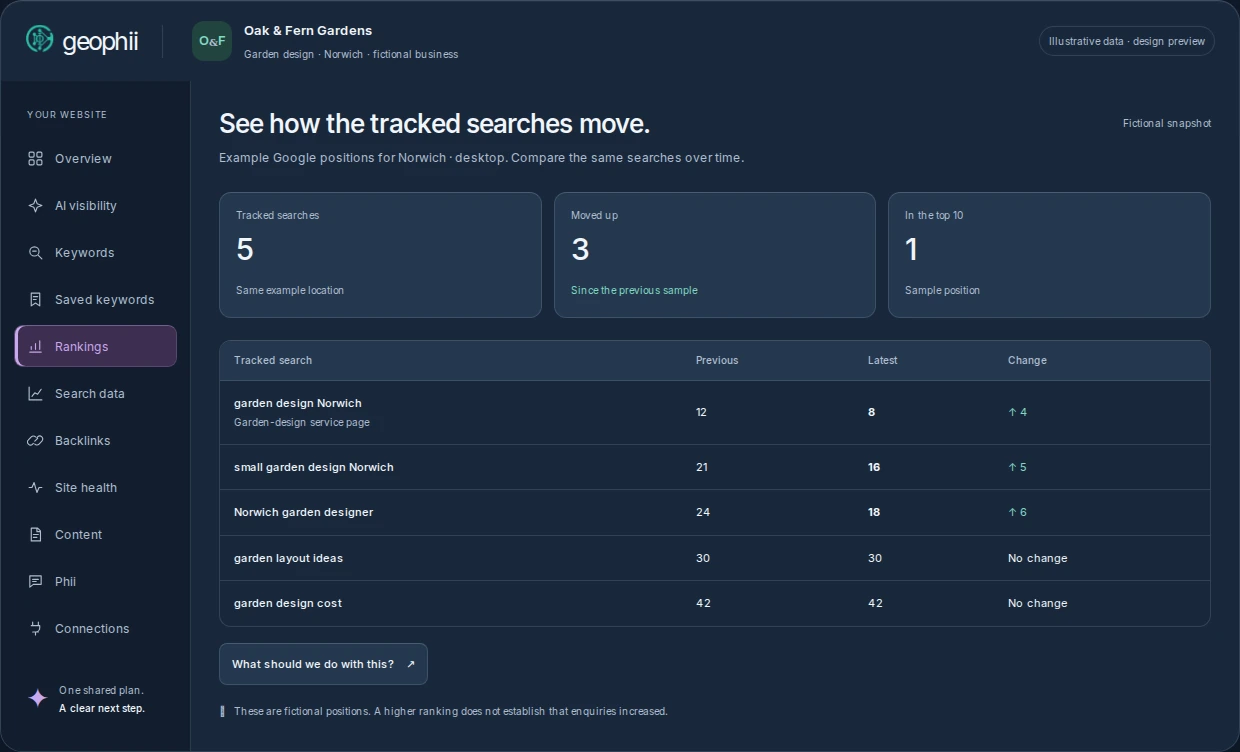Viewport: 1240px width, 752px height.
Task: Click the What should we do with this button
Action: [x=323, y=664]
